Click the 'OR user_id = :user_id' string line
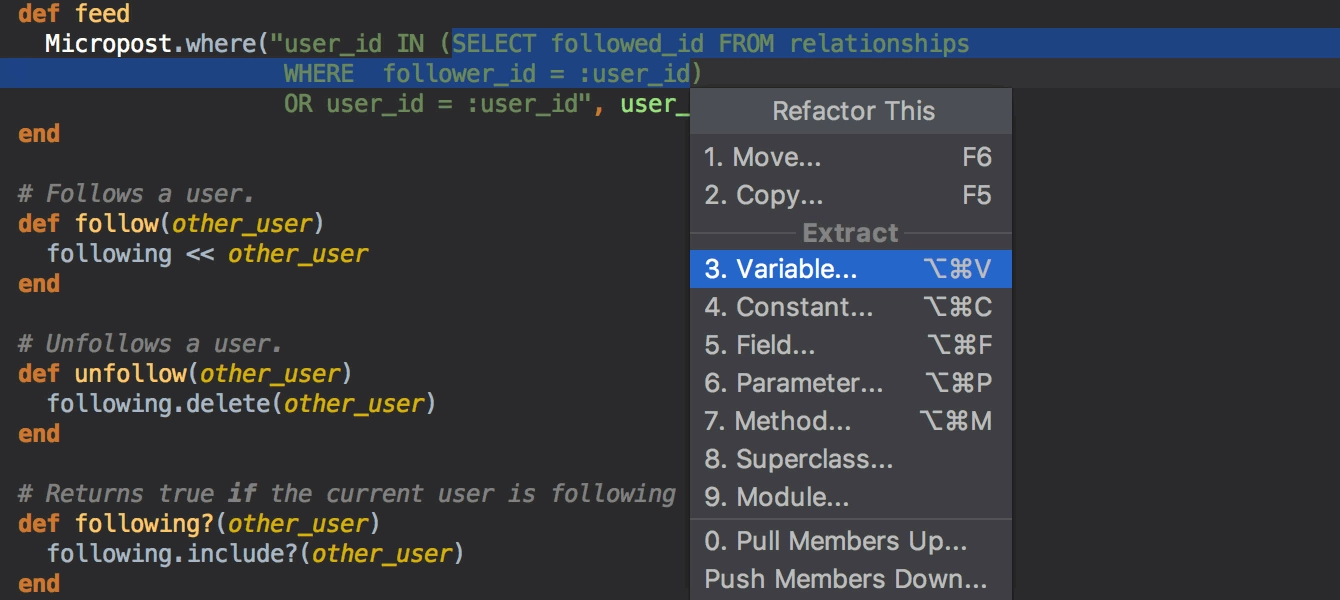Image resolution: width=1340 pixels, height=600 pixels. pos(438,104)
